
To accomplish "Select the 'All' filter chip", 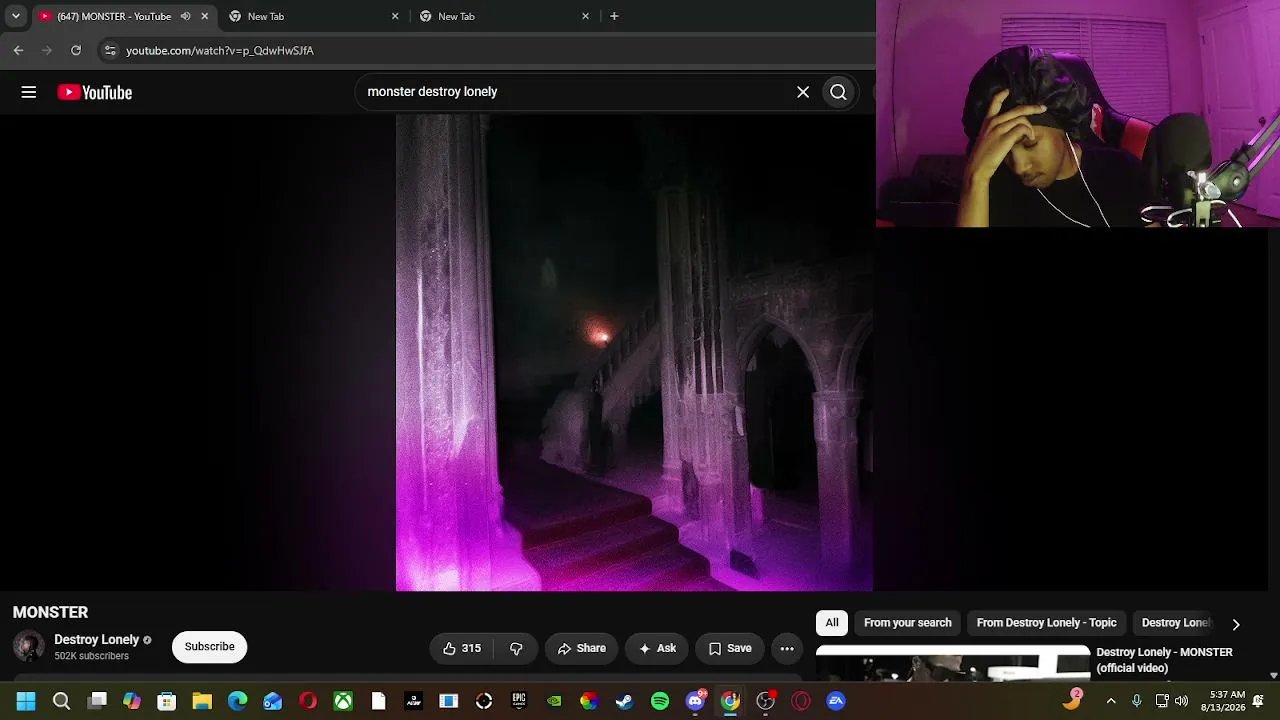I will (x=832, y=623).
